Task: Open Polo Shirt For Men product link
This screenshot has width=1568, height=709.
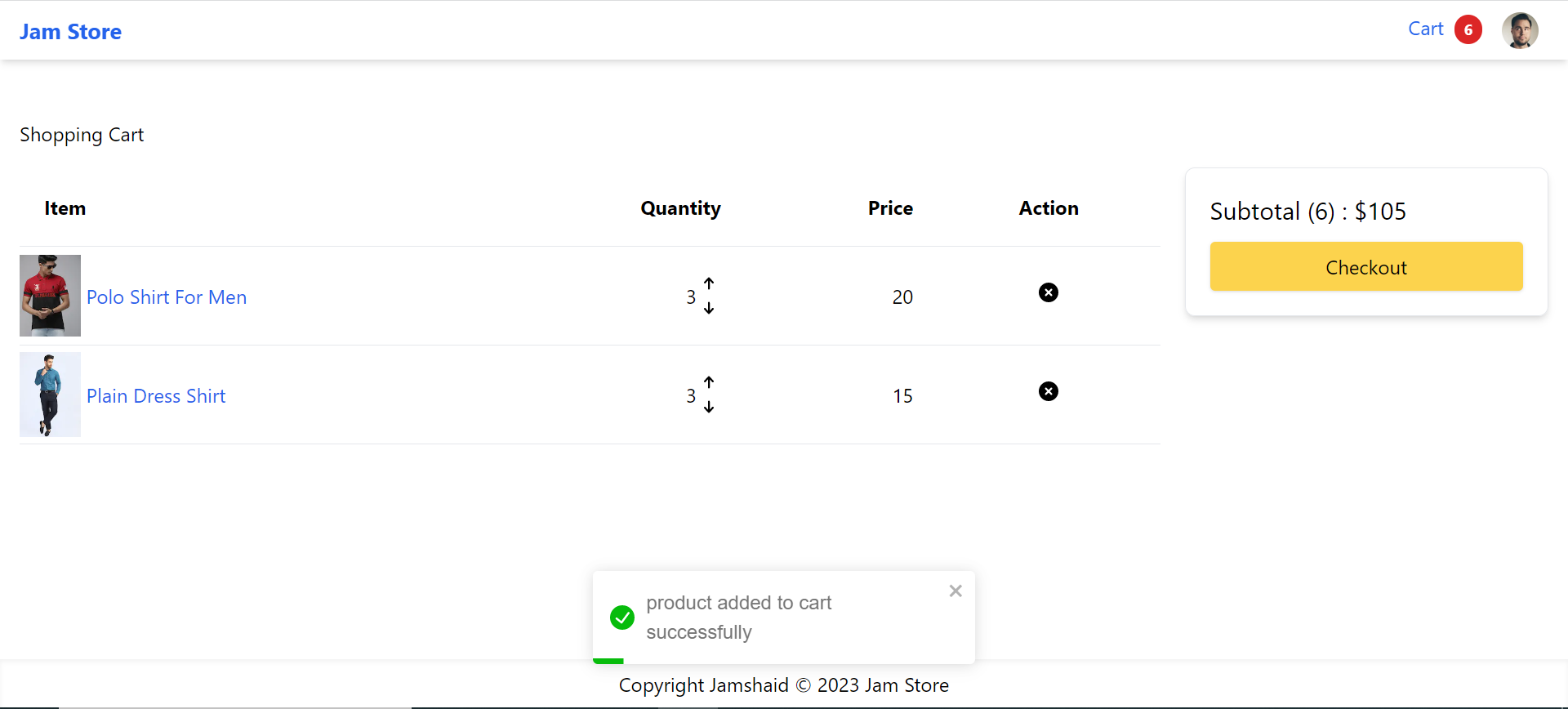Action: coord(167,297)
